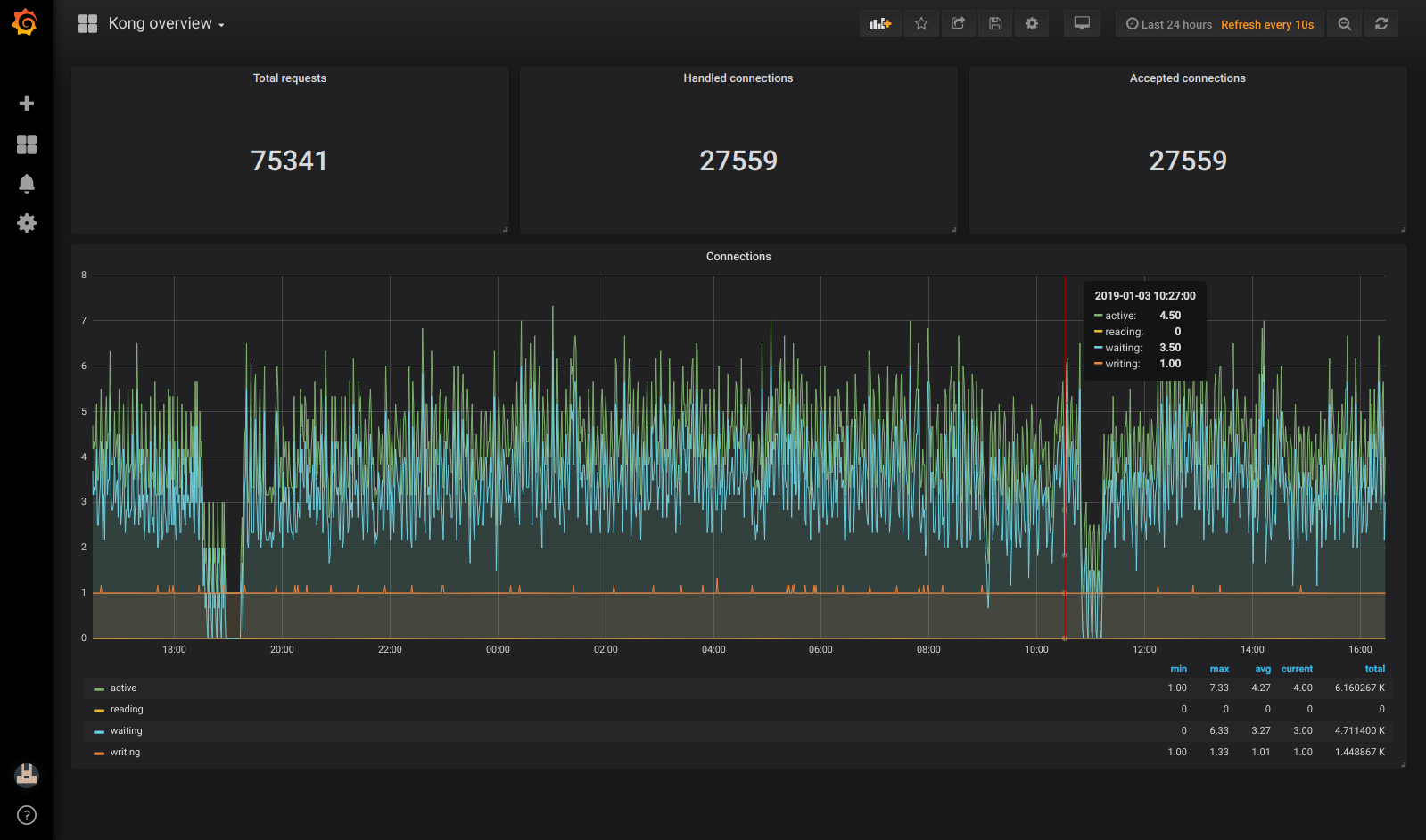The height and width of the screenshot is (840, 1426).
Task: Cycle view mode with monitor icon
Action: tap(1082, 24)
